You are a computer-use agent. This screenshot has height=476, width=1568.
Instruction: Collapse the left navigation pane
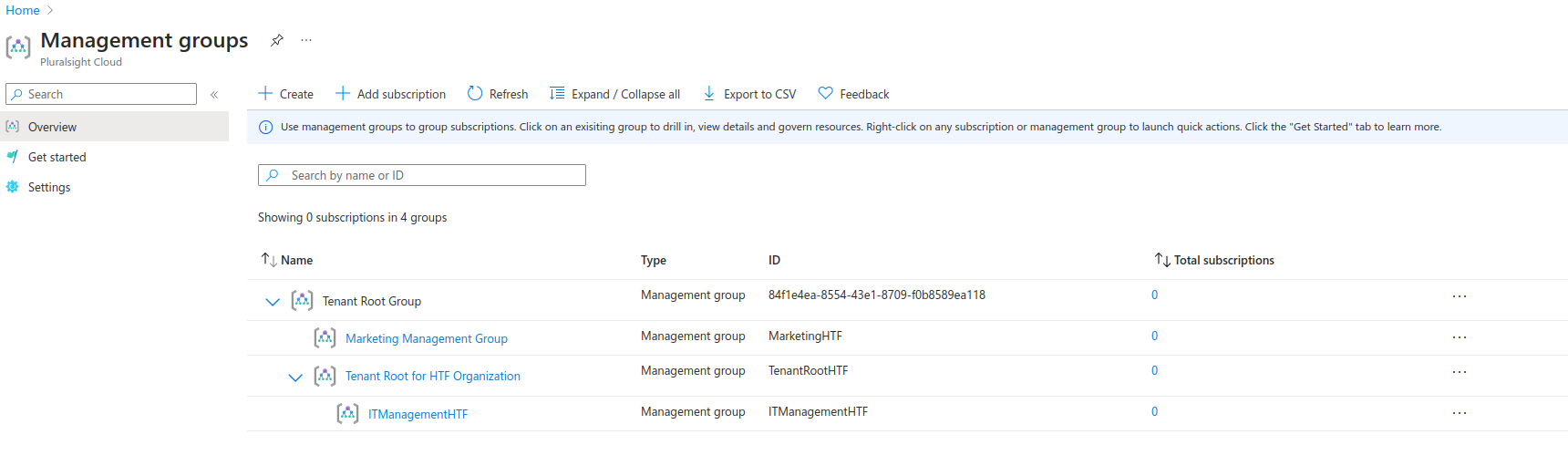click(214, 95)
